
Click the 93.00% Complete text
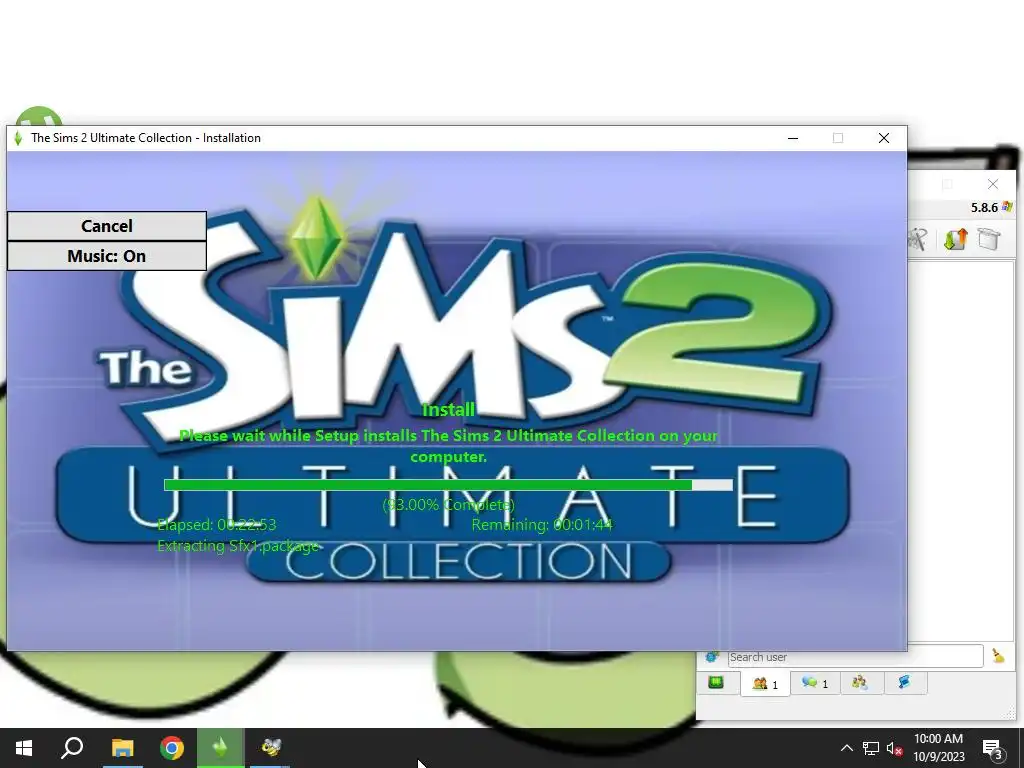(x=449, y=505)
